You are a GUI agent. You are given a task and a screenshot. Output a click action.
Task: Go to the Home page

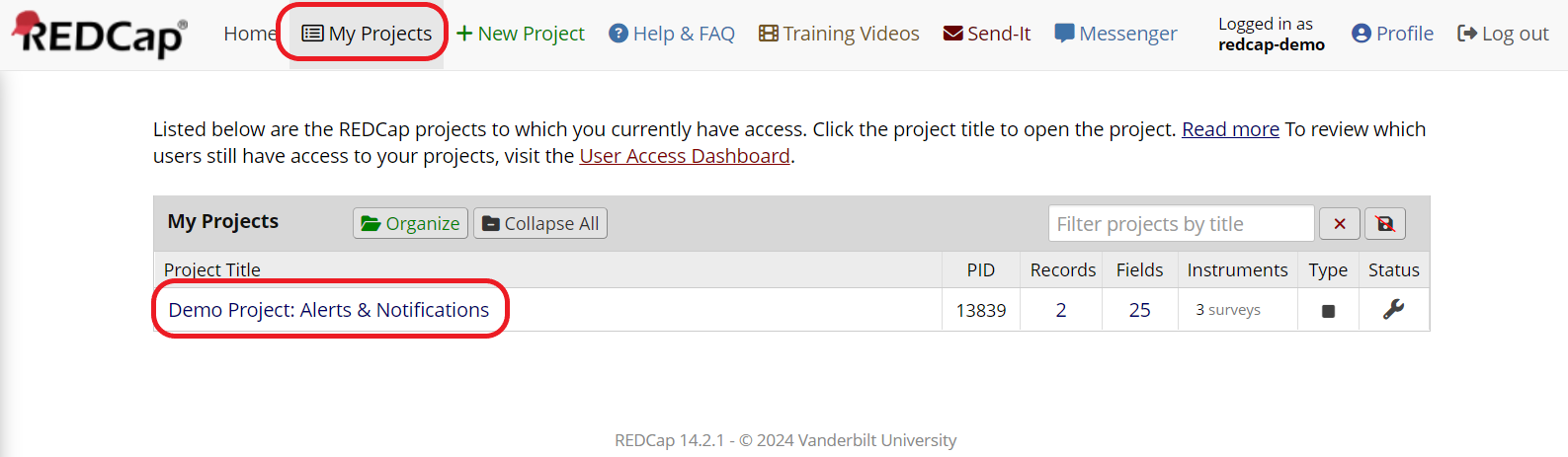249,34
